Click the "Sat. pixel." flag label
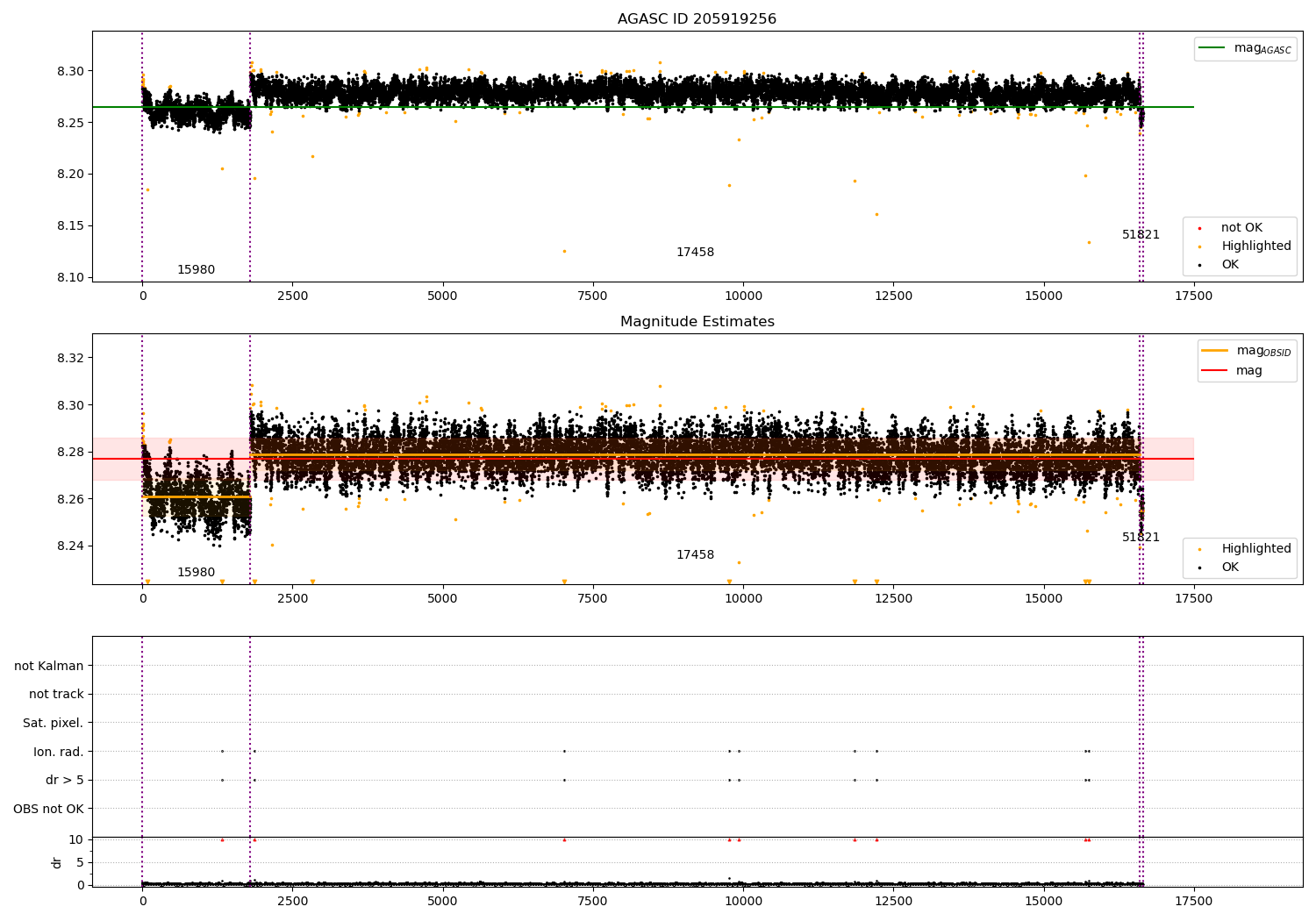Screen dimensions: 1316x921 pos(54,724)
